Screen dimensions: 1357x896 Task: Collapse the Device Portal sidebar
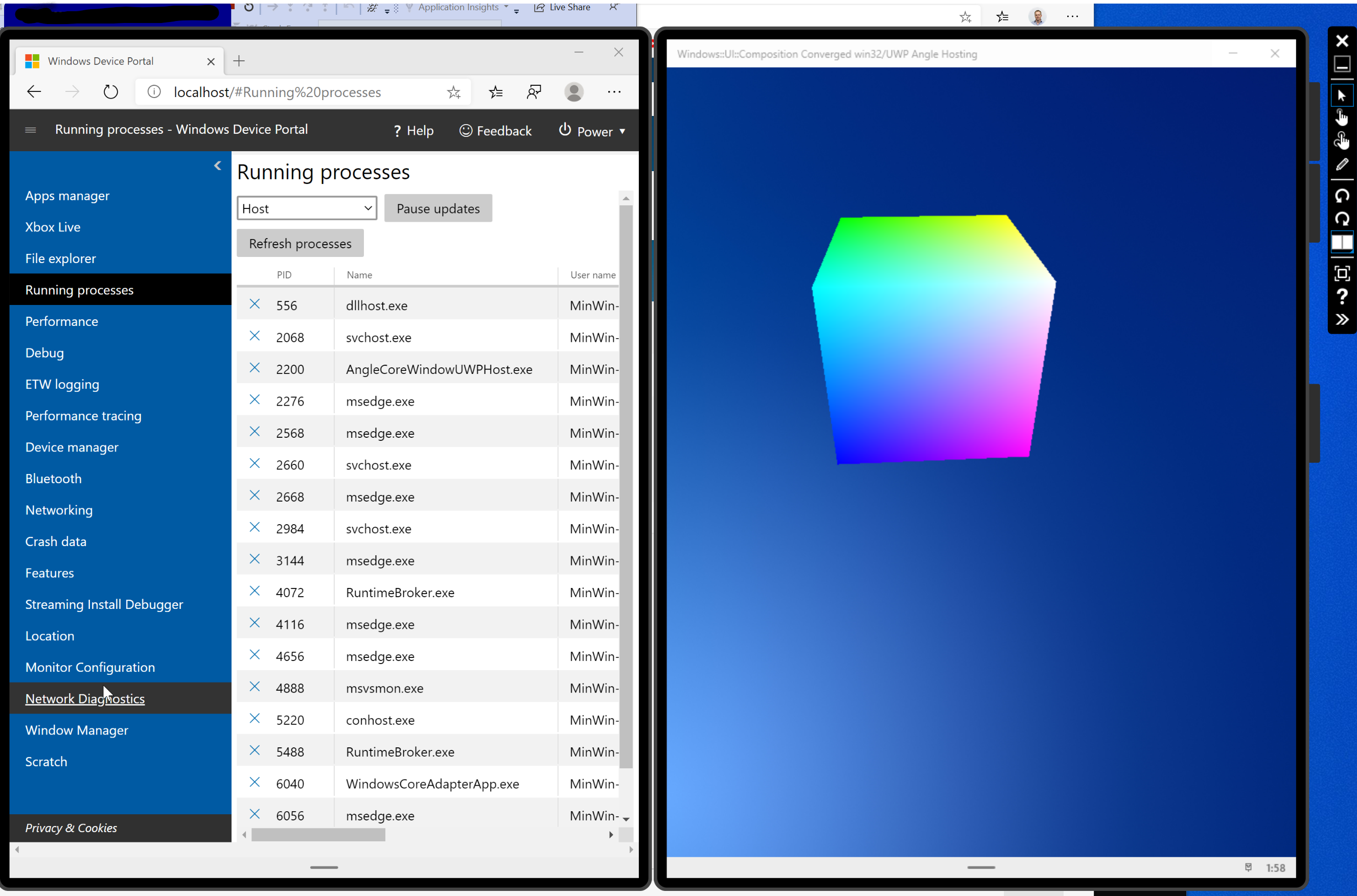pyautogui.click(x=218, y=166)
